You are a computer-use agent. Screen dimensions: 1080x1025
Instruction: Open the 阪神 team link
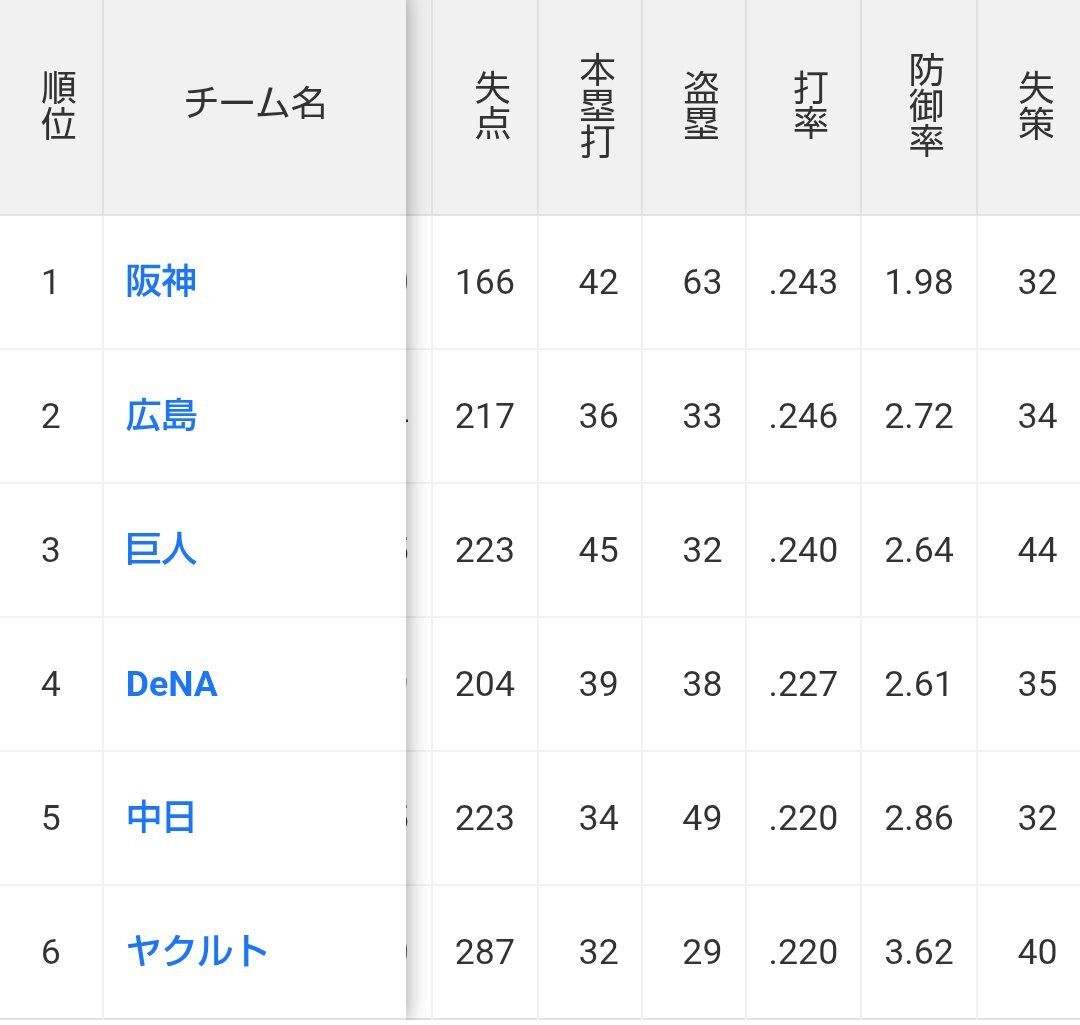pos(161,281)
